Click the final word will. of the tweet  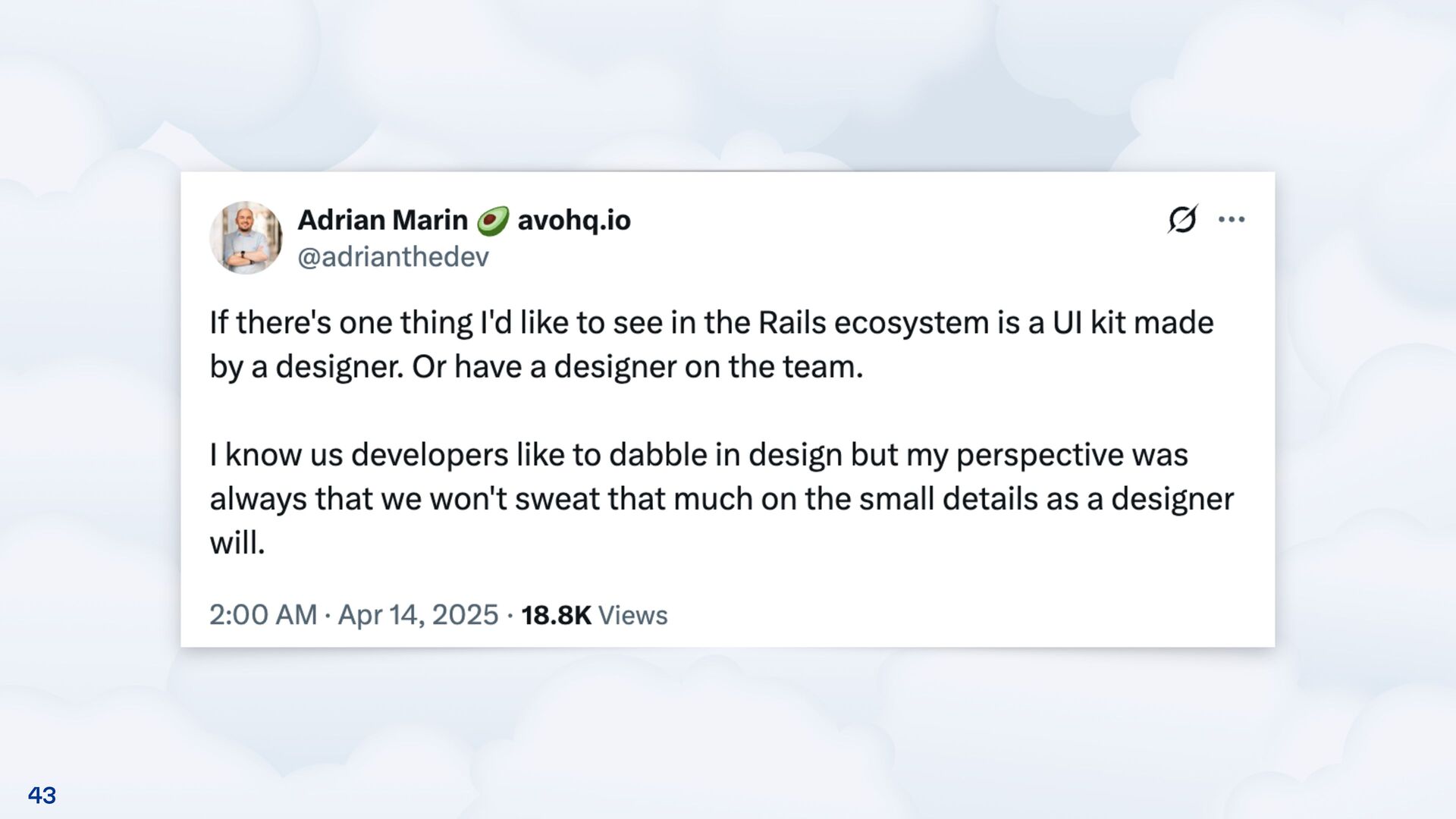coord(237,543)
